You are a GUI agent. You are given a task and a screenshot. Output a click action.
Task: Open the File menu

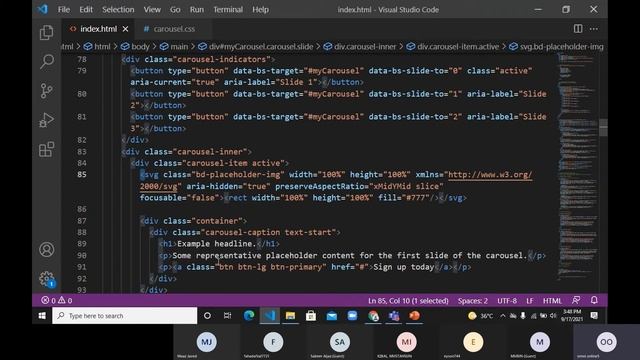click(64, 9)
